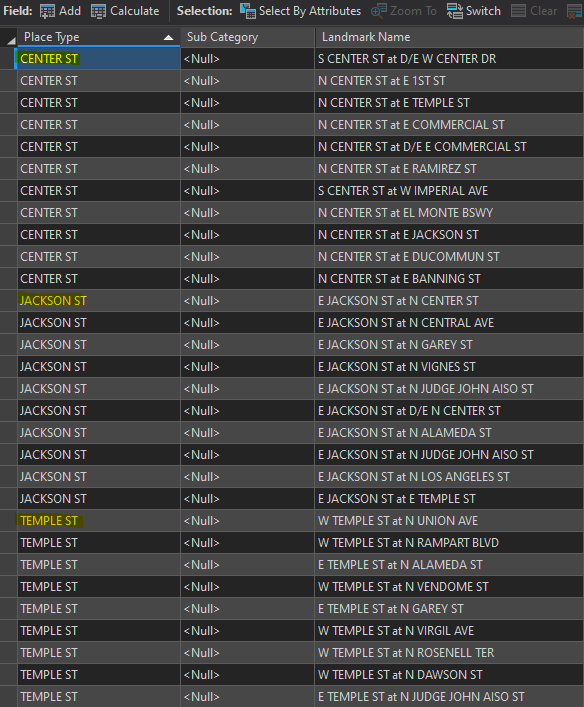The width and height of the screenshot is (584, 707).
Task: Click 'N CENTER ST at E DUCOMMUN ST'
Action: point(409,257)
